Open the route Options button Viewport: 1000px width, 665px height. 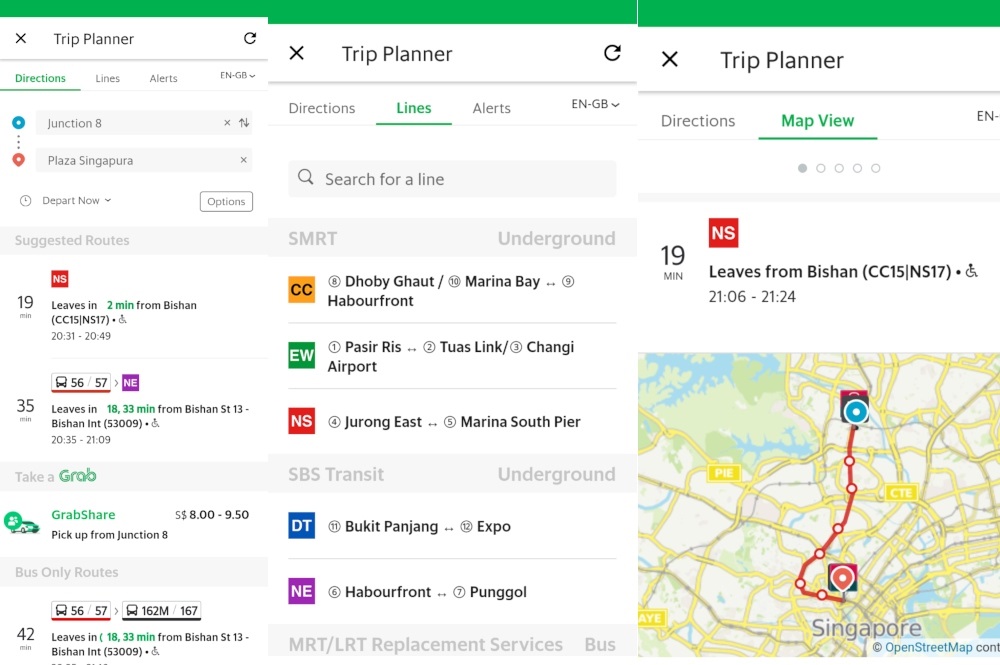226,201
